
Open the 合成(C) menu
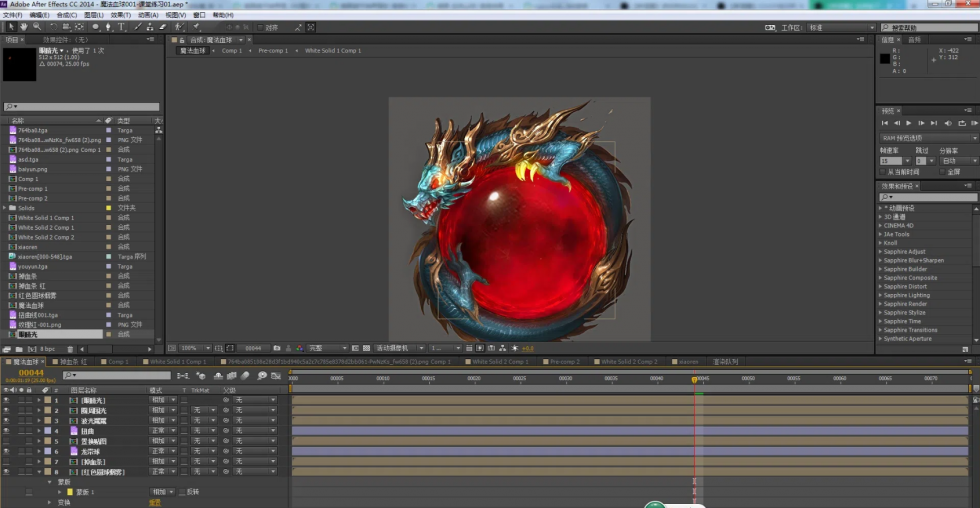point(67,15)
